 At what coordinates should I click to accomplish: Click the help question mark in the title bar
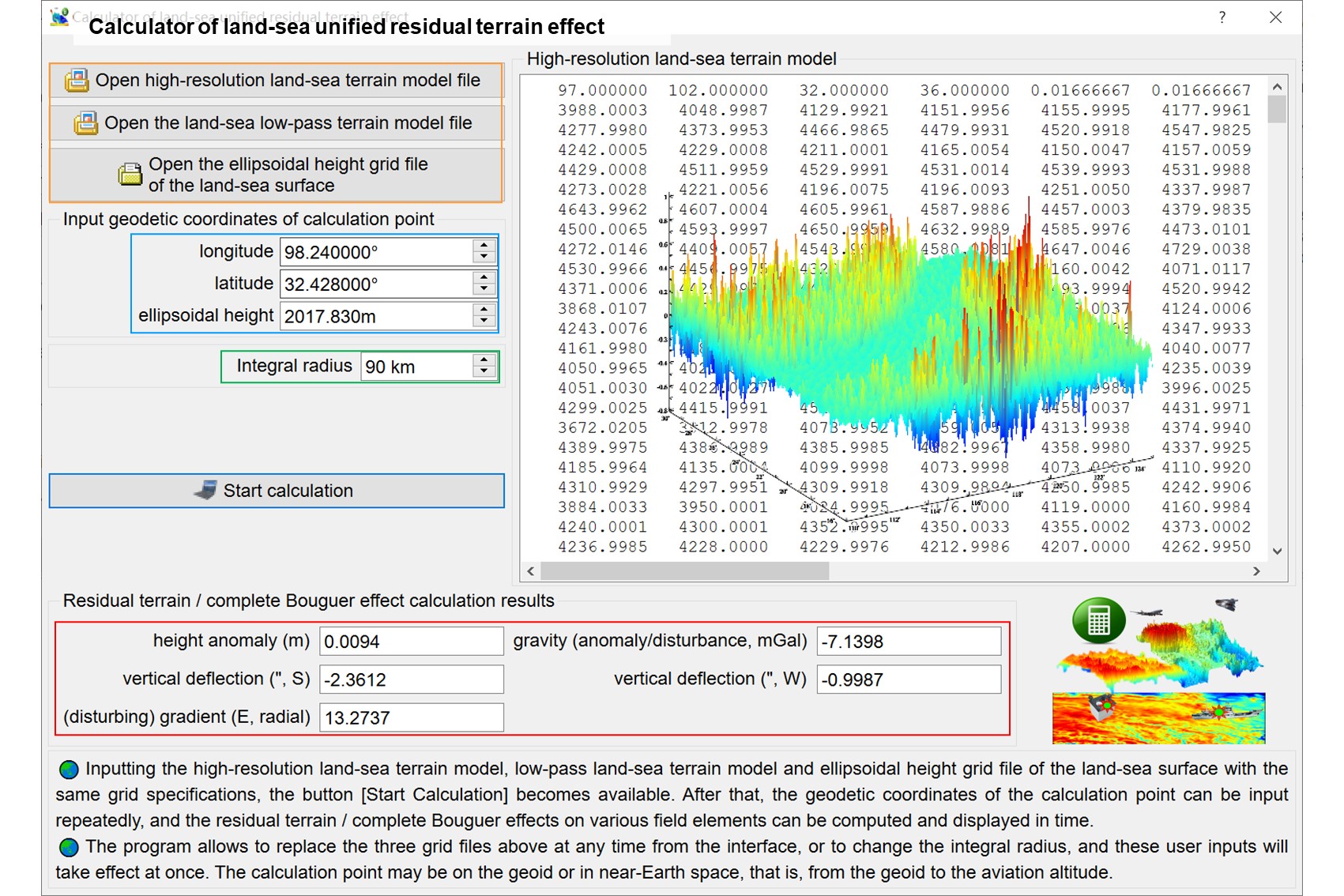(1222, 17)
